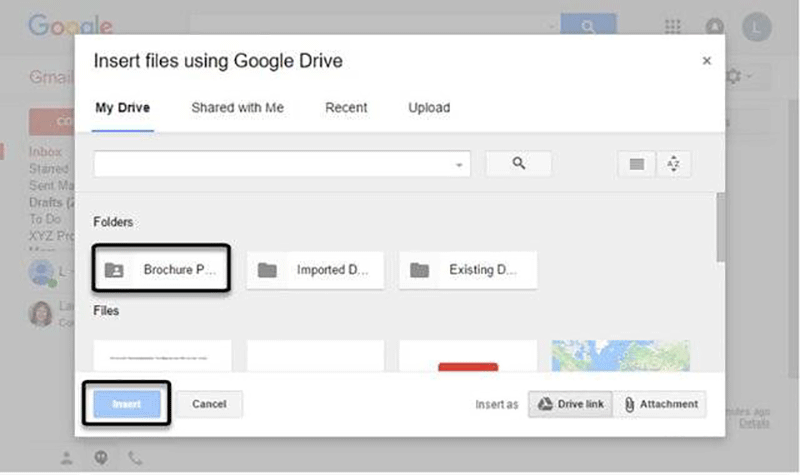Select Attachment insert option
Image resolution: width=800 pixels, height=475 pixels.
pos(660,404)
